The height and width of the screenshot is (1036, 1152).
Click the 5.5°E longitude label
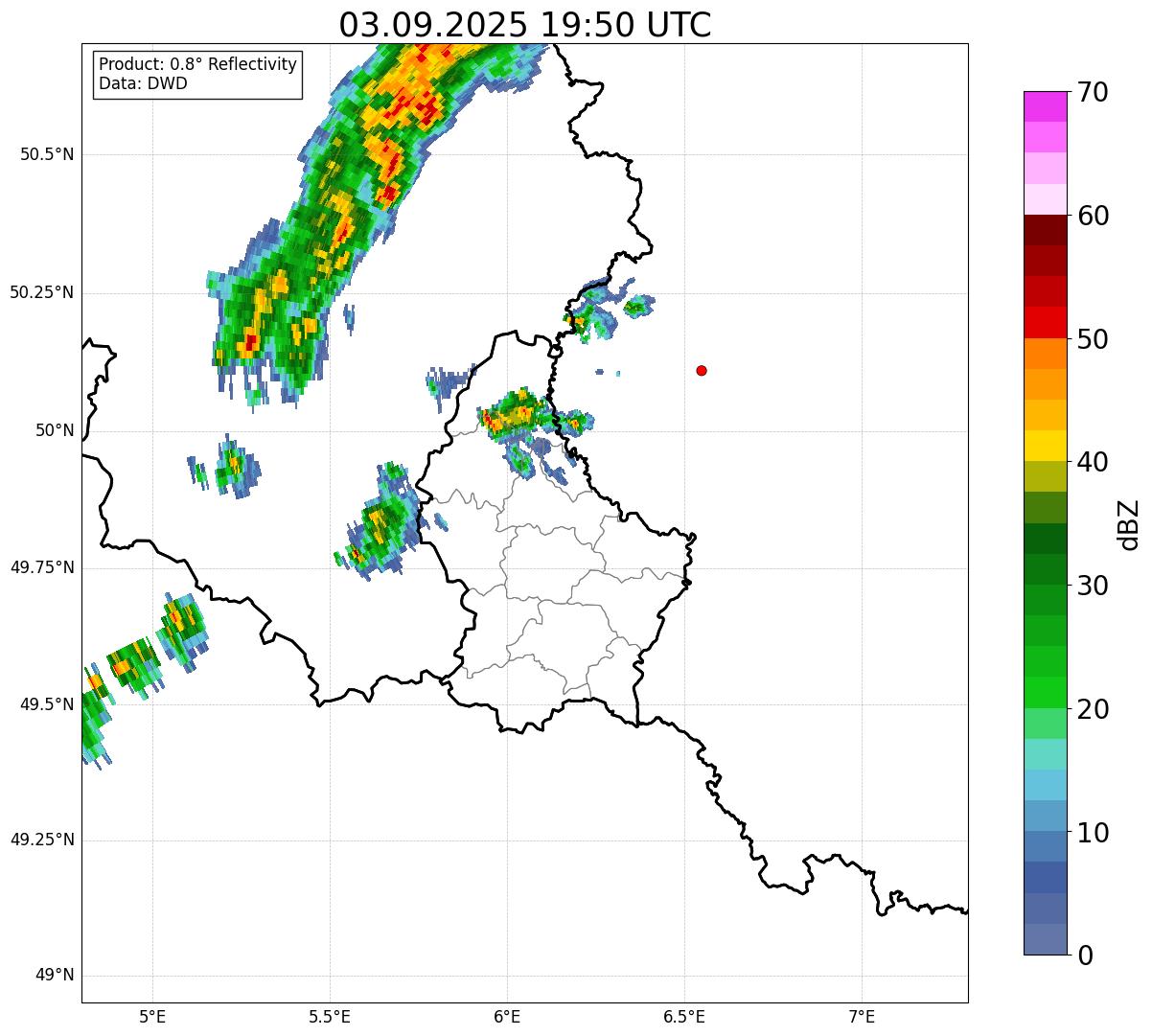click(x=331, y=1017)
